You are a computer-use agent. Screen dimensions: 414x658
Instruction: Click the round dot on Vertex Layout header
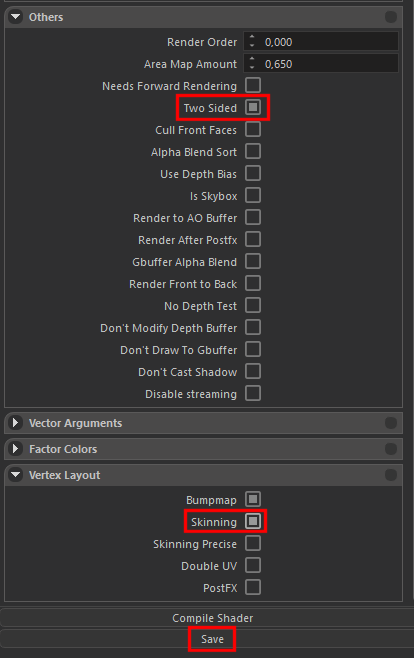tap(391, 475)
